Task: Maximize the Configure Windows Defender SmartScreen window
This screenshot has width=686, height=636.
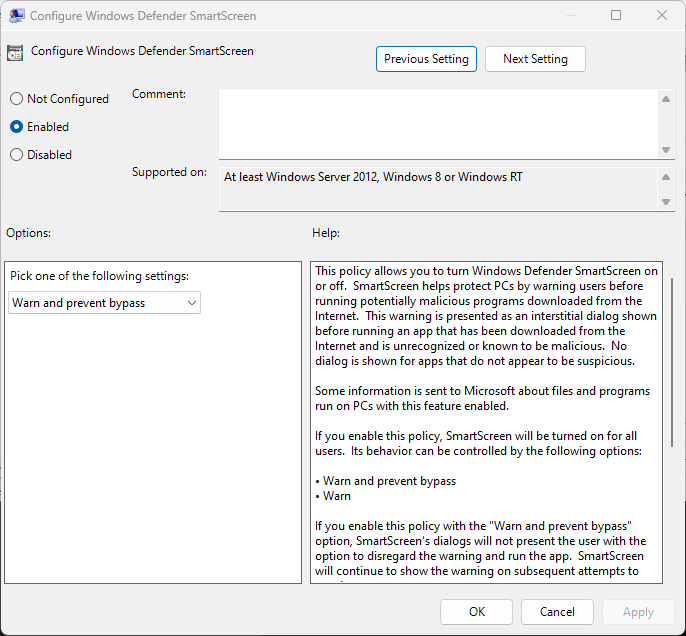Action: pos(616,15)
